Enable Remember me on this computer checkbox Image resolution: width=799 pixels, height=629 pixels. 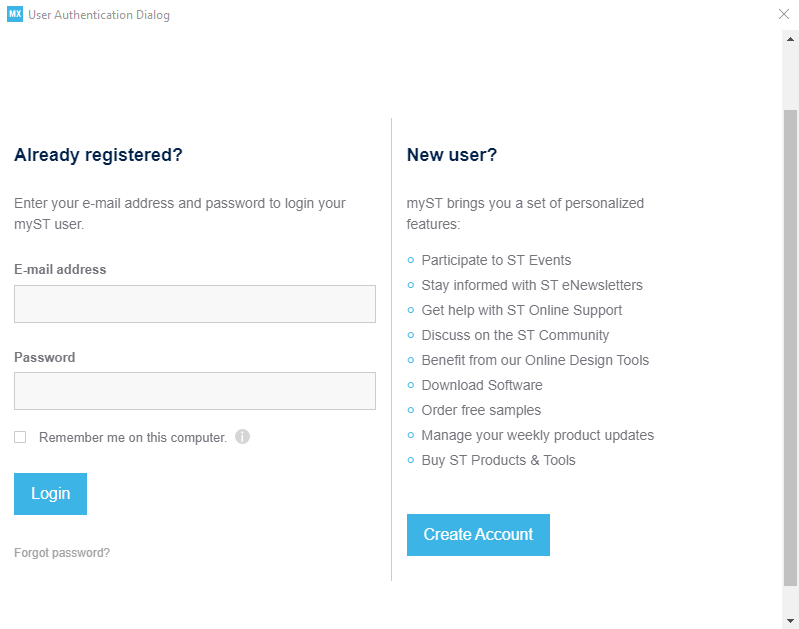tap(20, 437)
